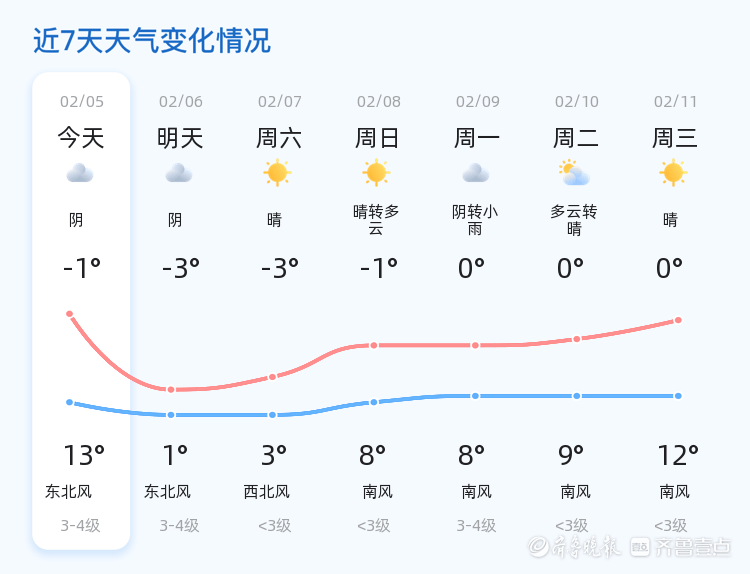Click the 阴转小雨 description under 周一
Screen dimensions: 750x574
[475, 220]
